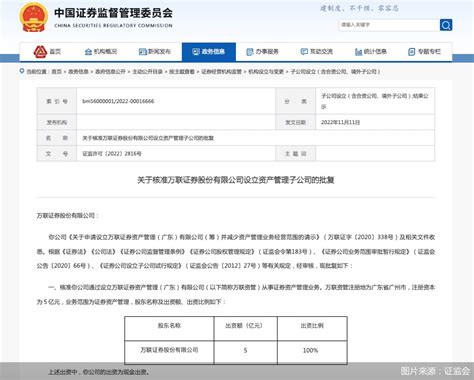This screenshot has width=474, height=380.
Task: Open 政府信息公开 breadcrumb link
Action: (110, 71)
